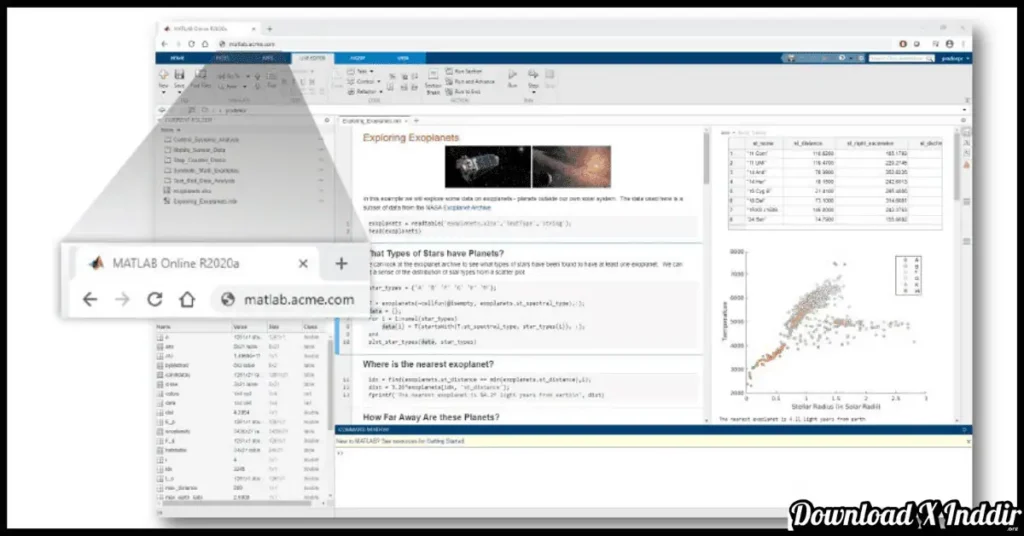
Task: Select the LIVE EDITOR ribbon tab
Action: click(312, 58)
